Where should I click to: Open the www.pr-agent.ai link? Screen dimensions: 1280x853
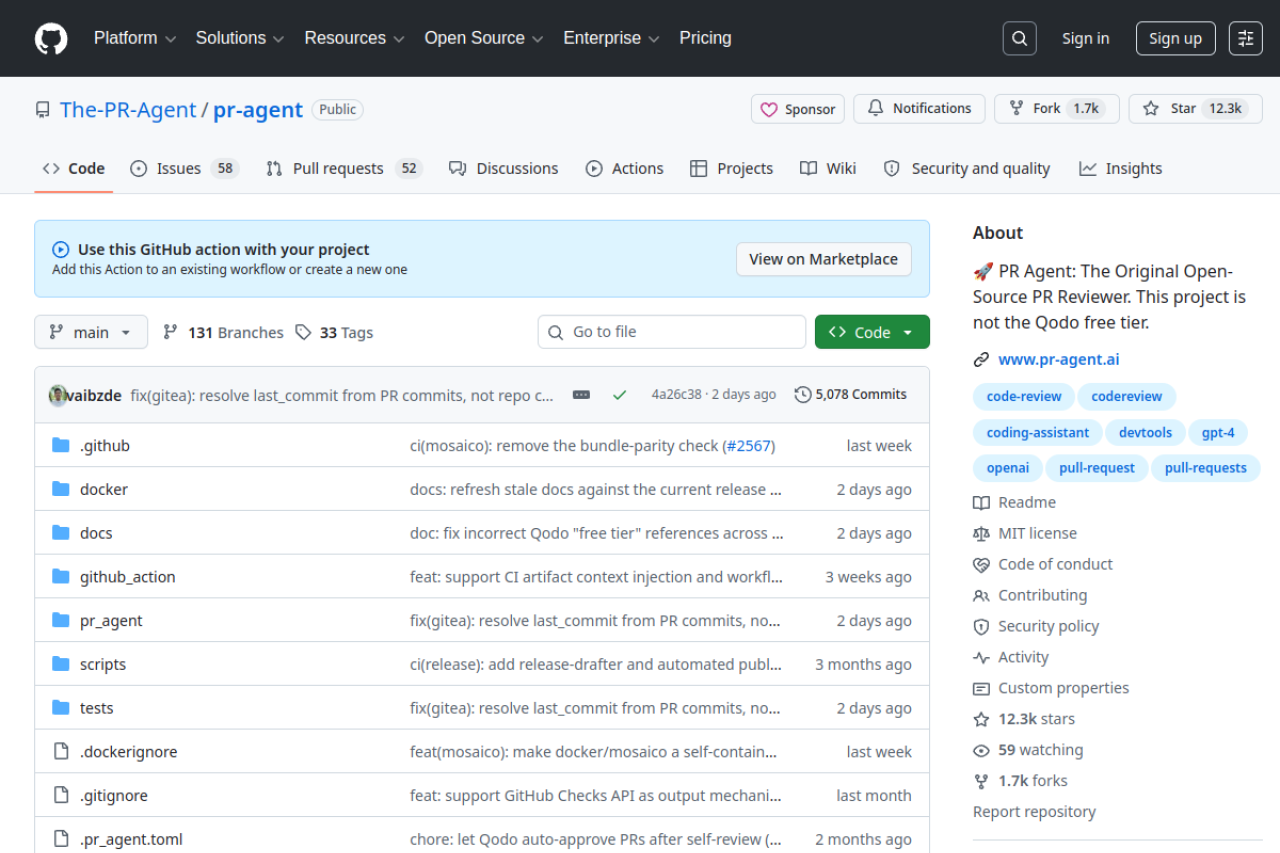coord(1058,360)
